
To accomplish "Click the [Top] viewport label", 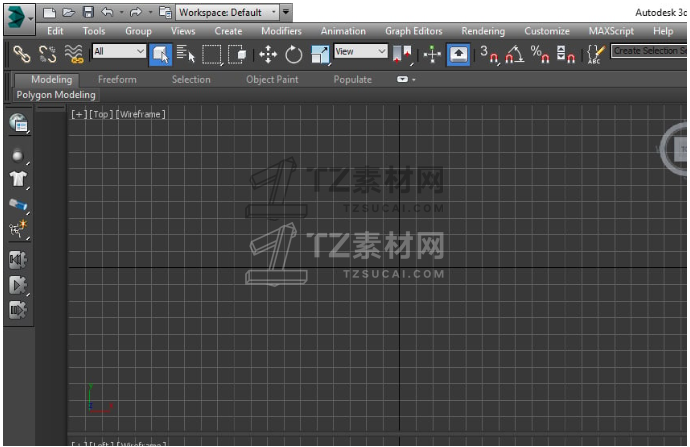I will pyautogui.click(x=101, y=114).
